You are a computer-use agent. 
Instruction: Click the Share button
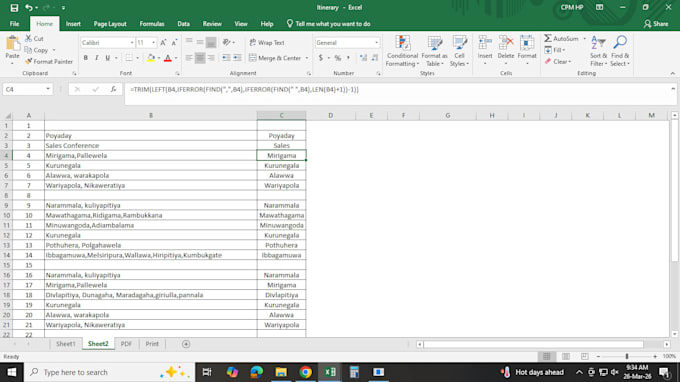(656, 24)
